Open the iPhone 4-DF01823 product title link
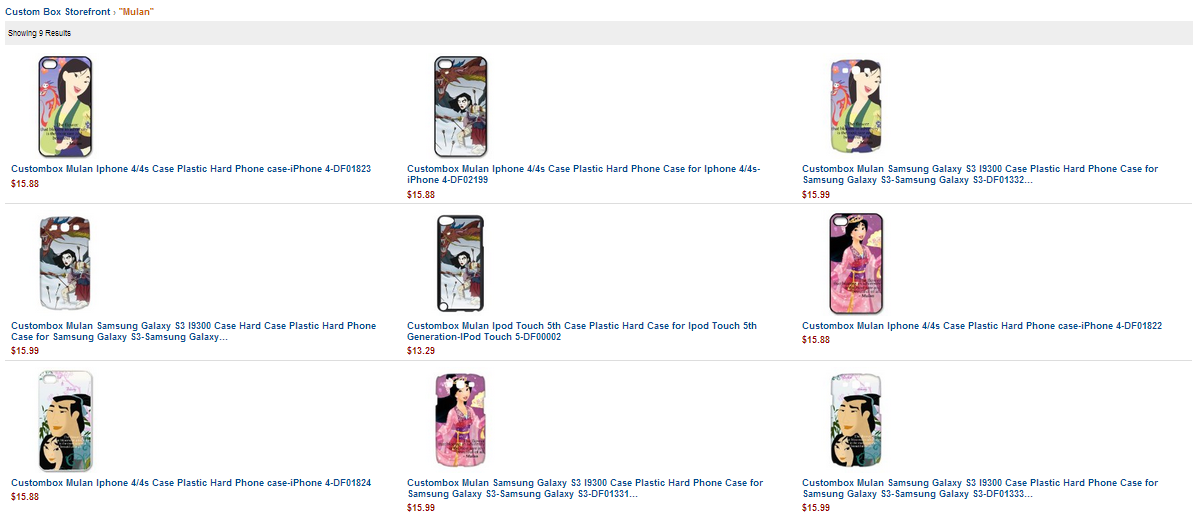This screenshot has height=519, width=1193. (191, 169)
